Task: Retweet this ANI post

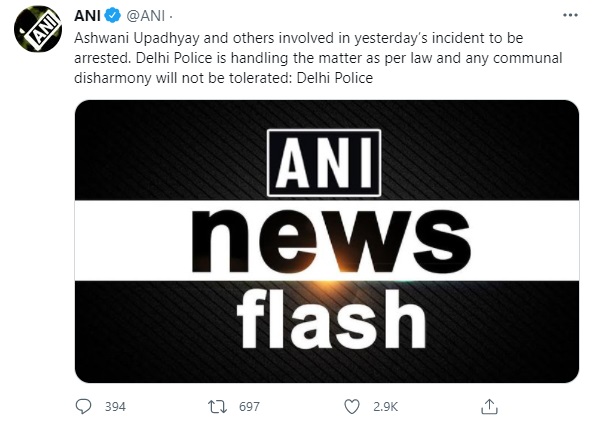Action: point(217,407)
